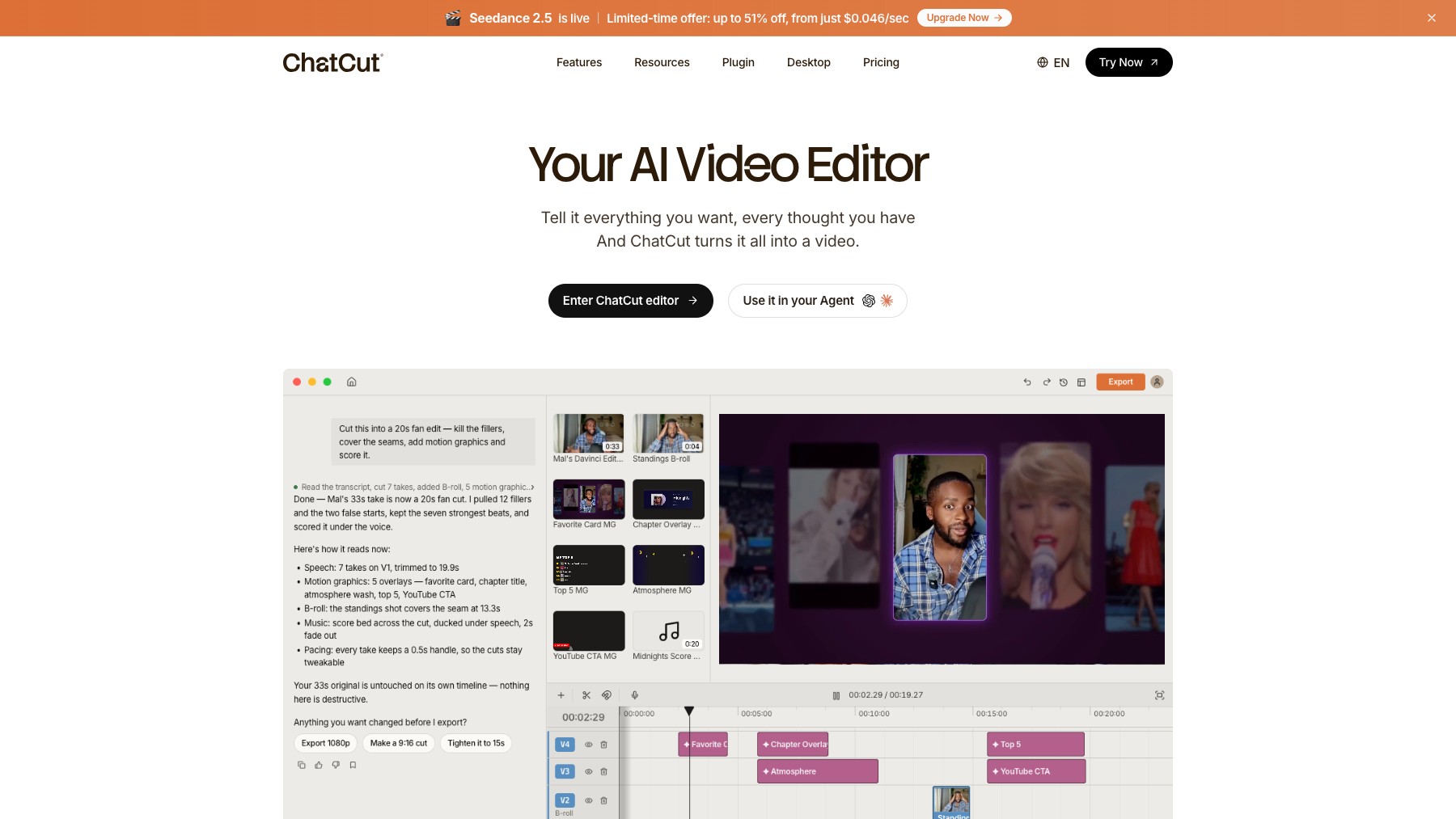Click the timeline playhead marker
The width and height of the screenshot is (1456, 819).
[689, 711]
